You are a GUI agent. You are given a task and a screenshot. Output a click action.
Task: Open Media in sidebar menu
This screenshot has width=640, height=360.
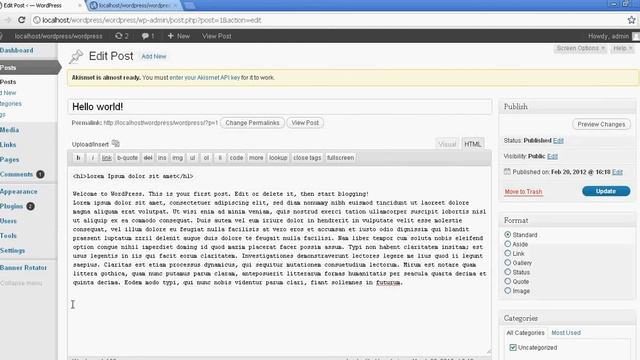10,130
